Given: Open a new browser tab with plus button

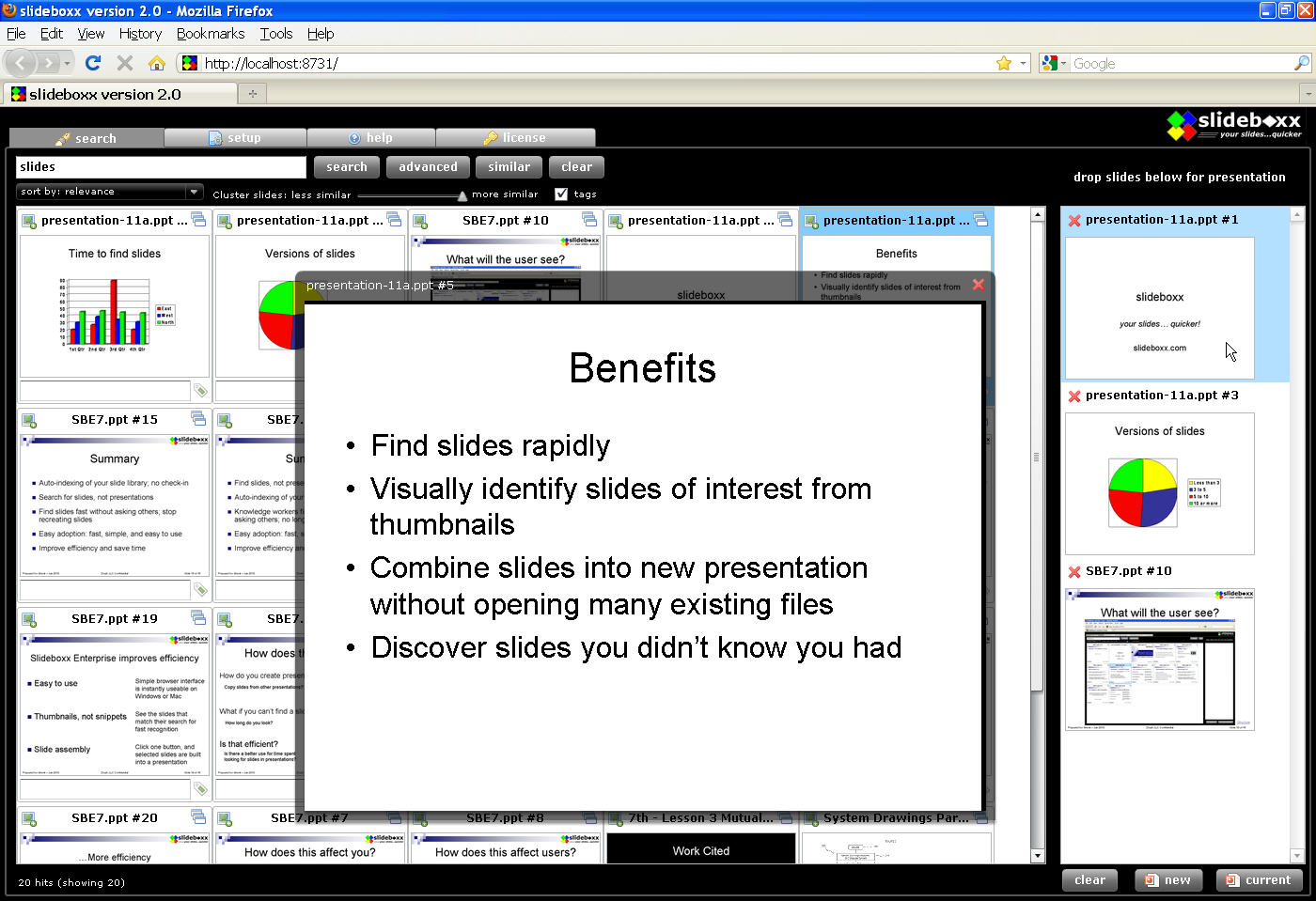Looking at the screenshot, I should coord(252,93).
